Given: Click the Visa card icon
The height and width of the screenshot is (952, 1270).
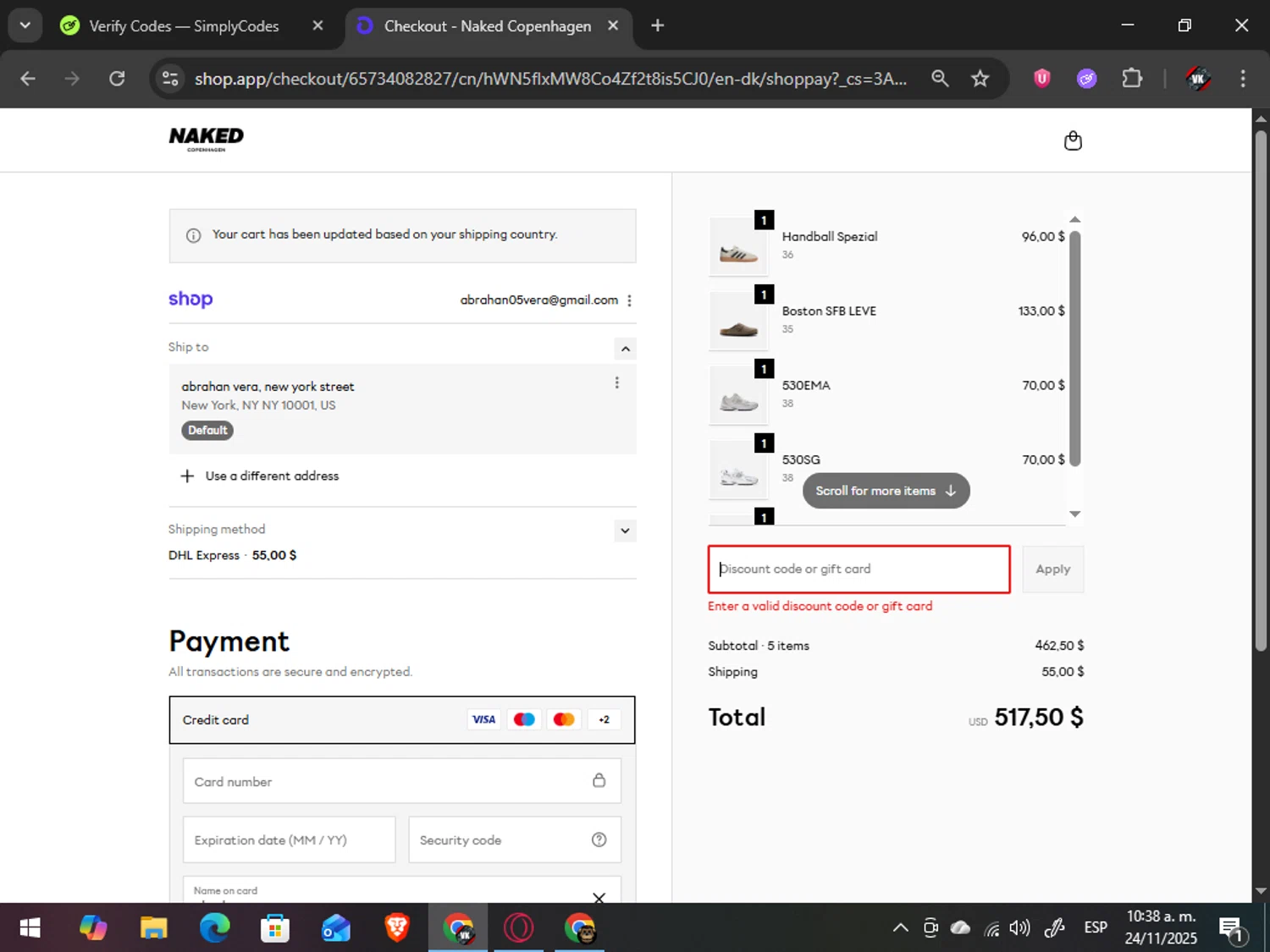Looking at the screenshot, I should click(x=483, y=719).
